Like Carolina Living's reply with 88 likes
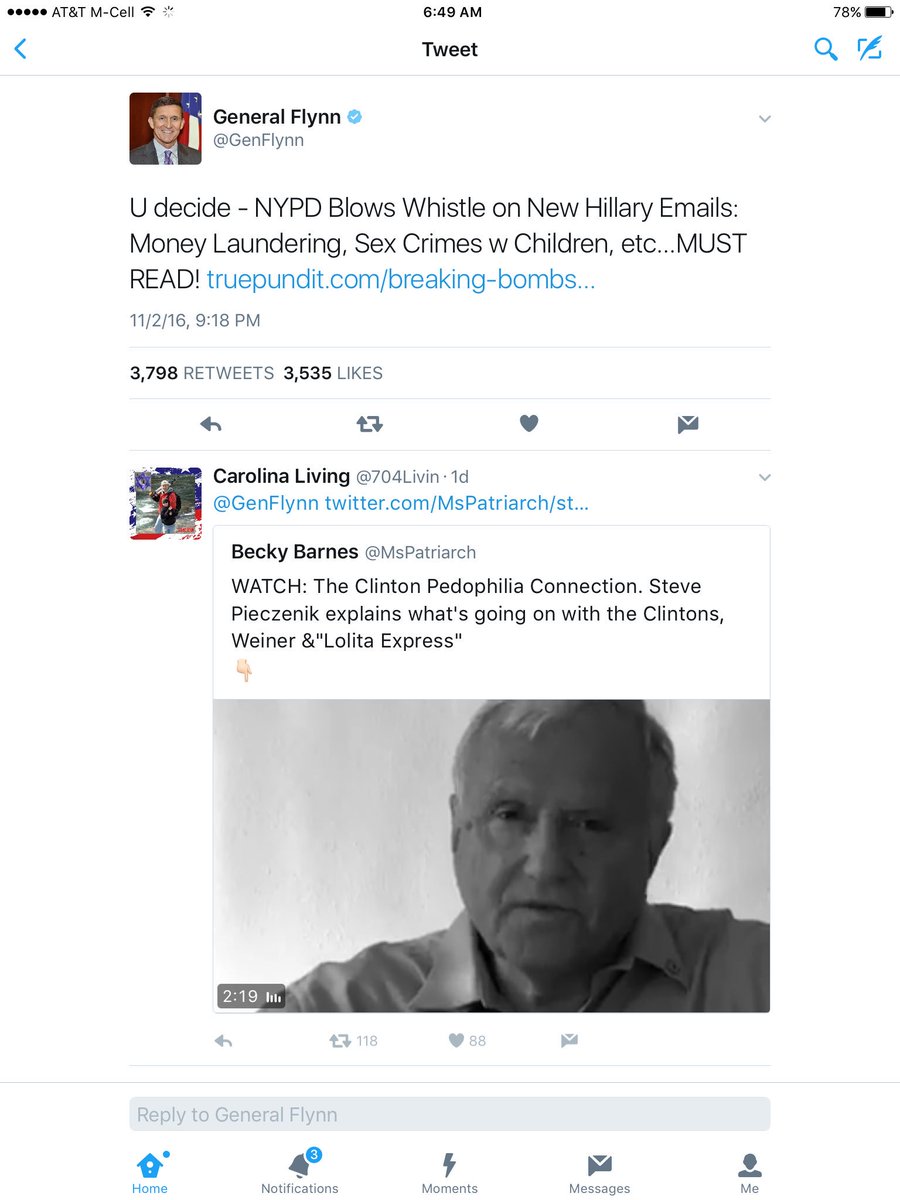Image resolution: width=900 pixels, height=1200 pixels. point(467,1041)
